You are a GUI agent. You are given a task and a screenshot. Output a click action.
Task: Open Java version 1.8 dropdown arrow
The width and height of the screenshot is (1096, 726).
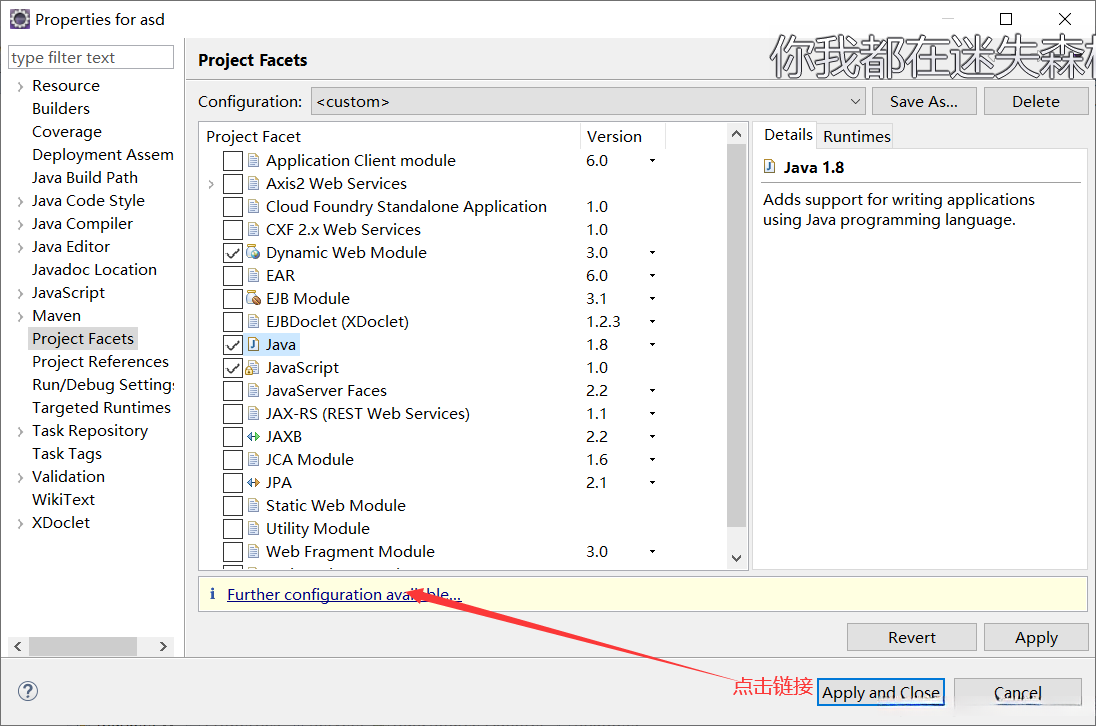pos(652,344)
